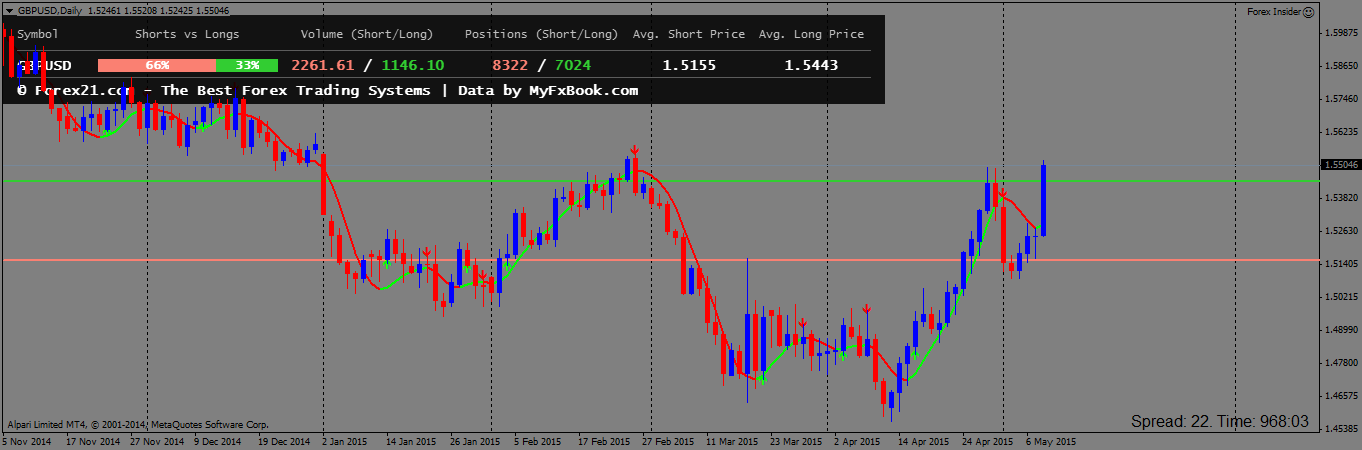The height and width of the screenshot is (450, 1362).
Task: Click the red 66% shorts bar
Action: (x=157, y=65)
